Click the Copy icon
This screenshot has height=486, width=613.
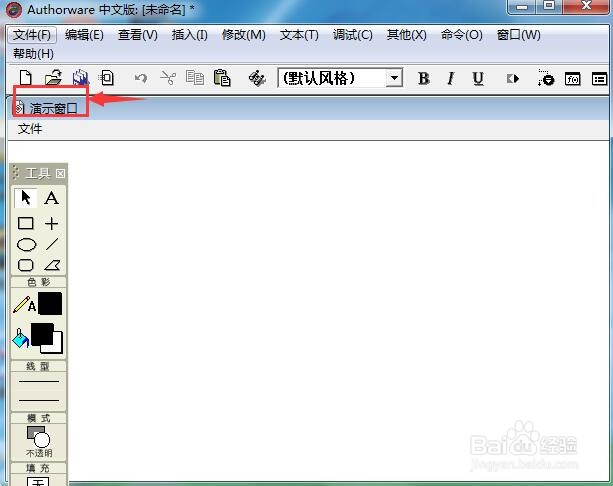pyautogui.click(x=195, y=78)
